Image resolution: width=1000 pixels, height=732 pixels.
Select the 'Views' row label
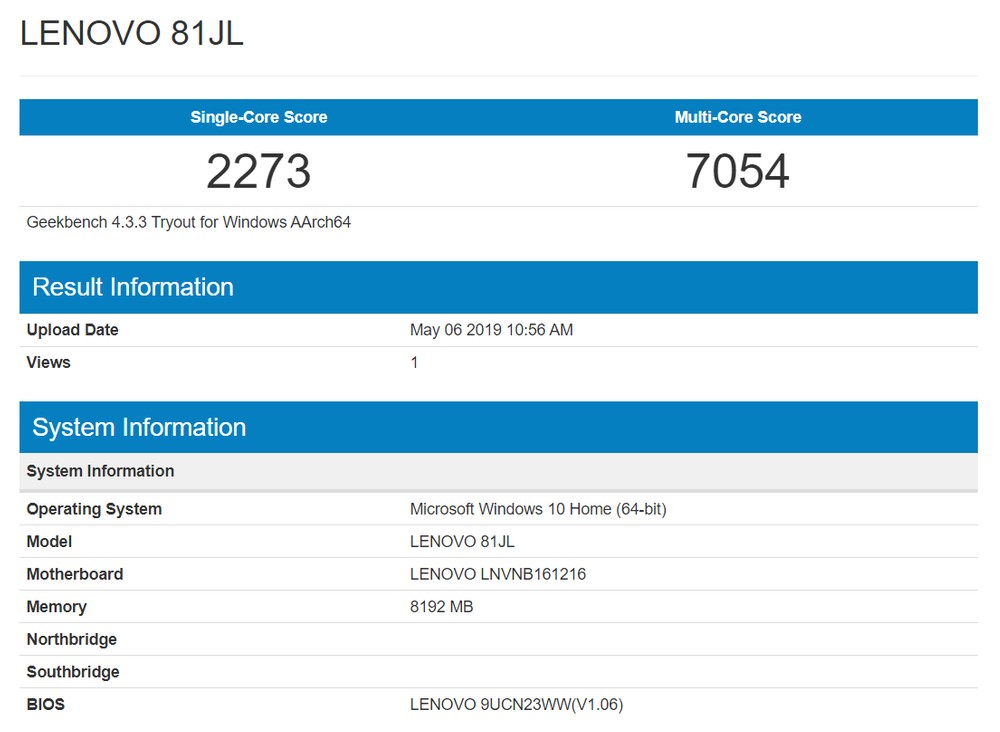pyautogui.click(x=48, y=362)
